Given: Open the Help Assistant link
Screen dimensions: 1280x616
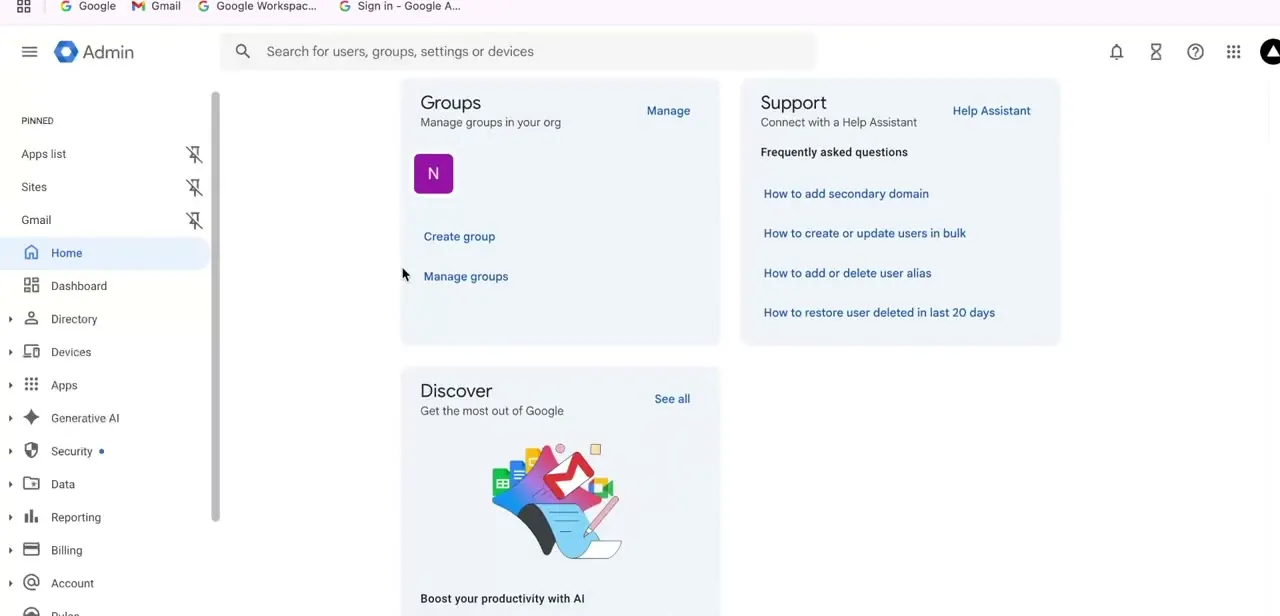Looking at the screenshot, I should coord(991,111).
